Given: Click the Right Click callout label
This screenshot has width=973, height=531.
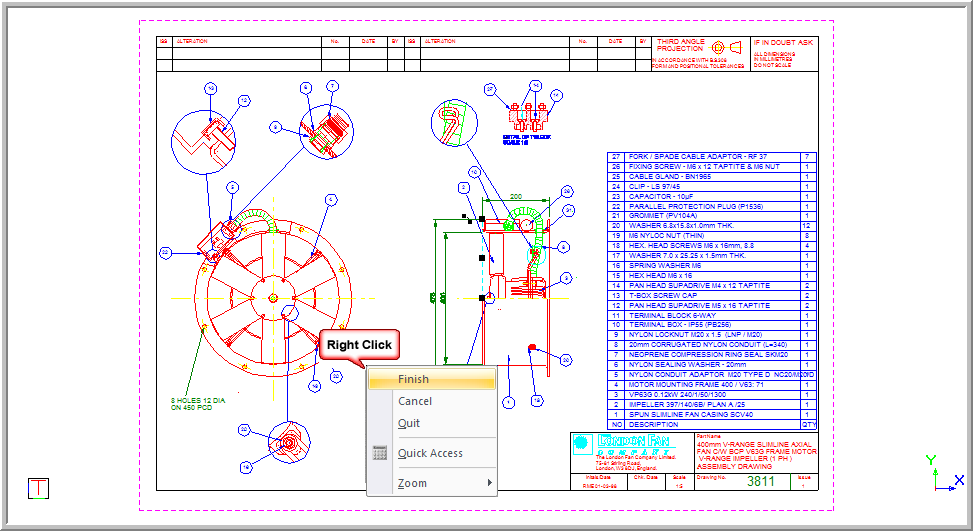Looking at the screenshot, I should 358,345.
